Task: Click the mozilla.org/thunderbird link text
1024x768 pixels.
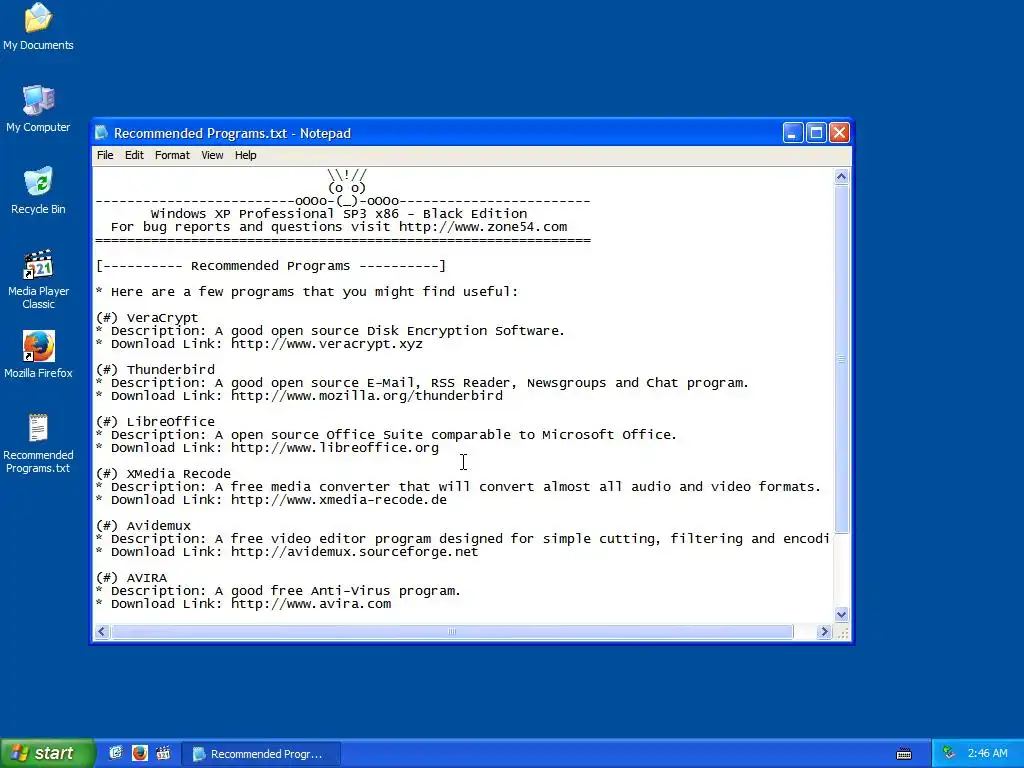Action: [366, 396]
